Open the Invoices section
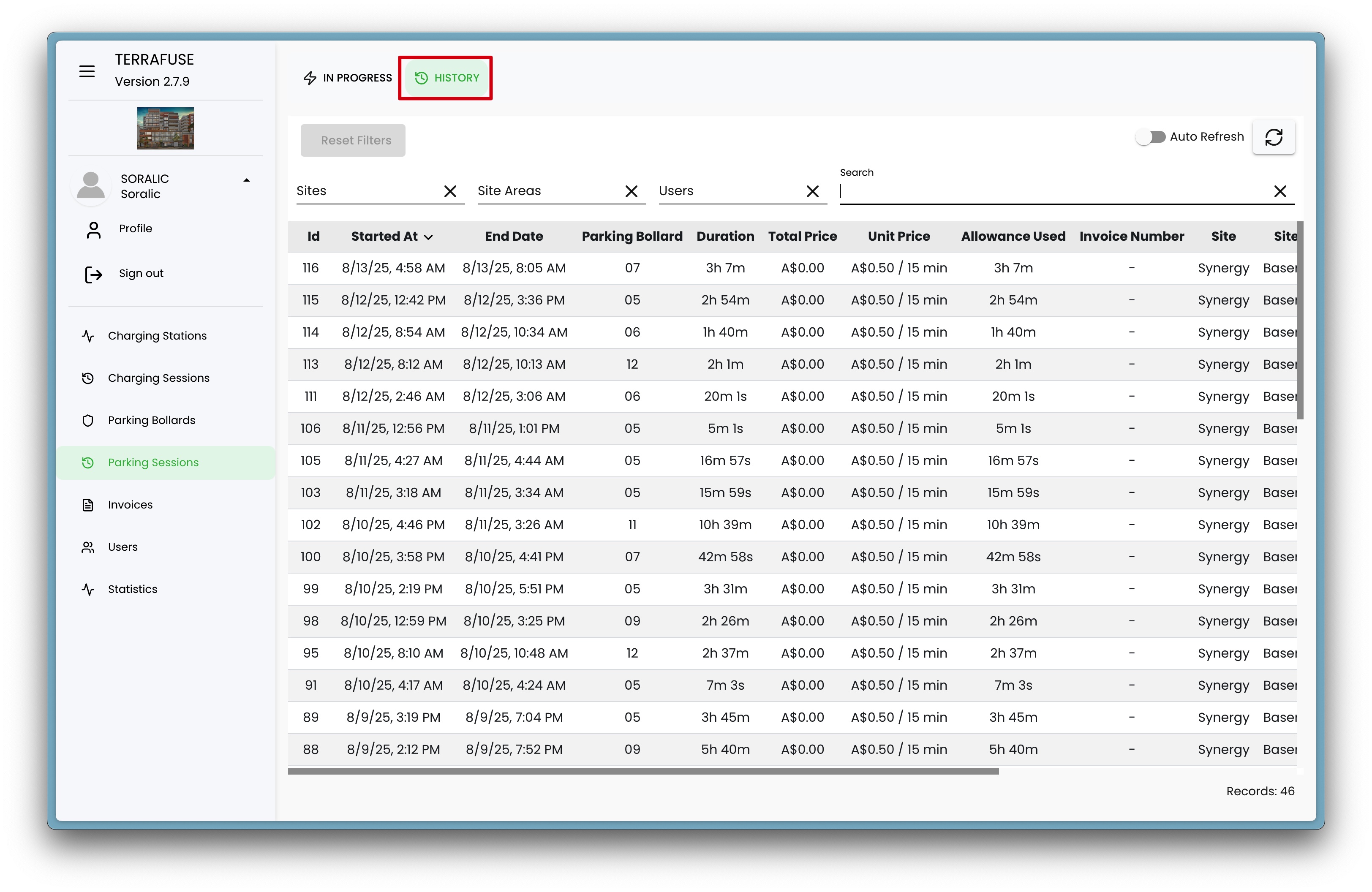The width and height of the screenshot is (1372, 892). coord(130,505)
